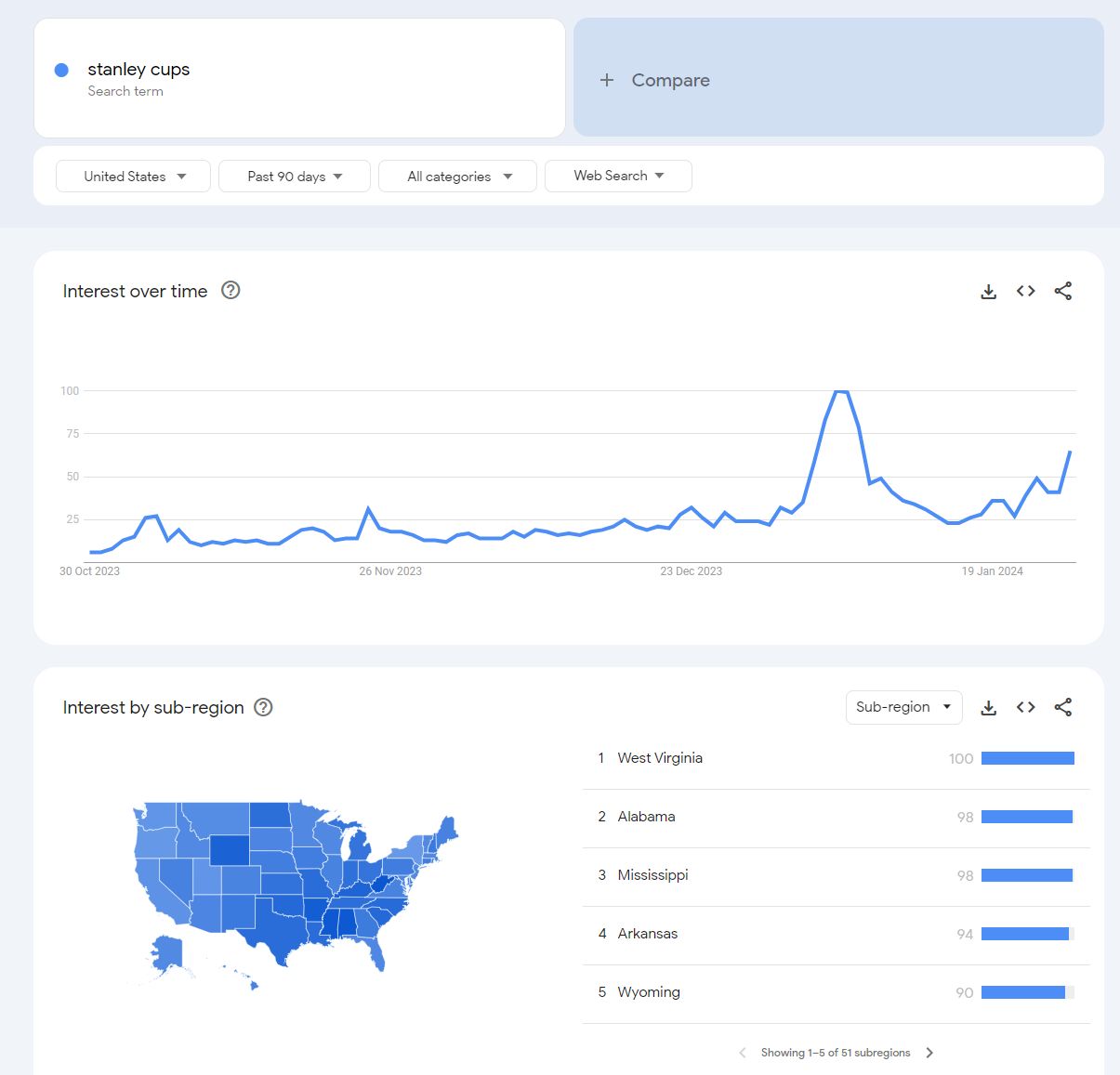Screen dimensions: 1120x1075
Task: Share the Interest by sub-region panel
Action: [1063, 707]
